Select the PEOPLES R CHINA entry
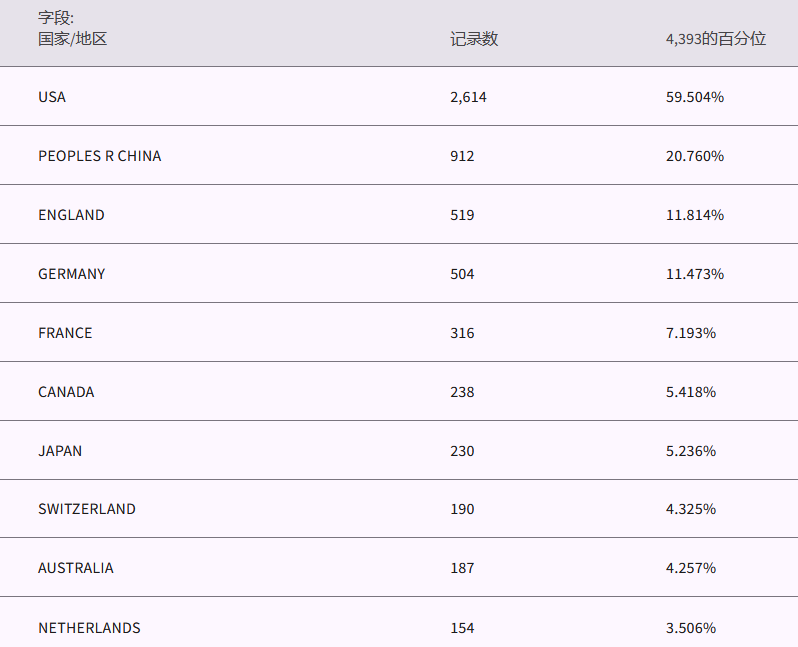This screenshot has width=798, height=647. pyautogui.click(x=99, y=156)
